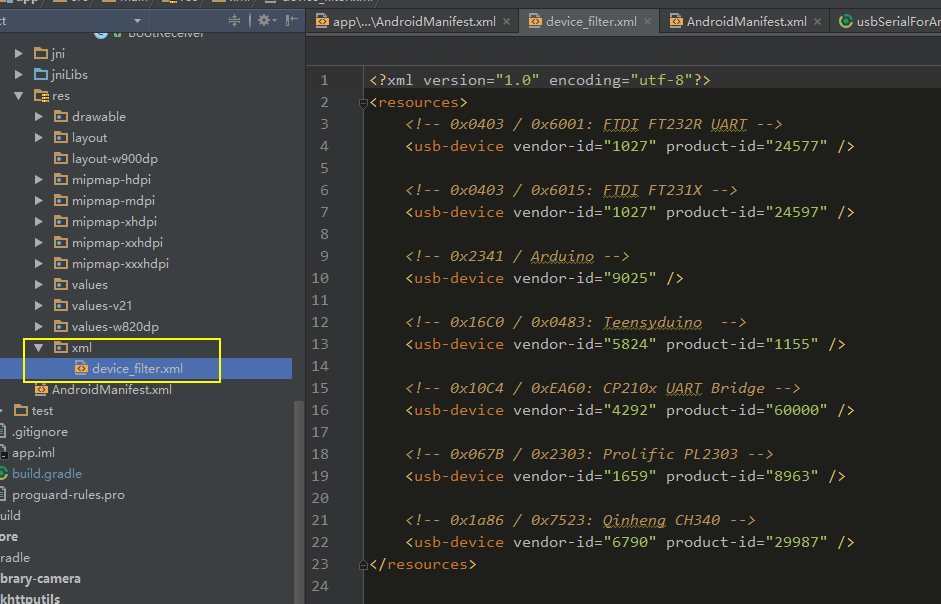Expand the mipmap-xxxhdpi folder arrow
The height and width of the screenshot is (604, 941).
point(38,264)
